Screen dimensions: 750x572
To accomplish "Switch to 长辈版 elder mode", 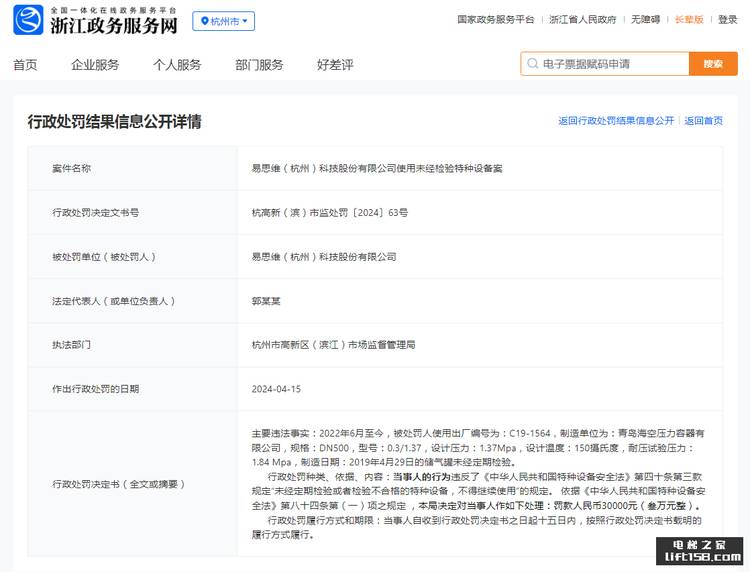I will coord(689,20).
